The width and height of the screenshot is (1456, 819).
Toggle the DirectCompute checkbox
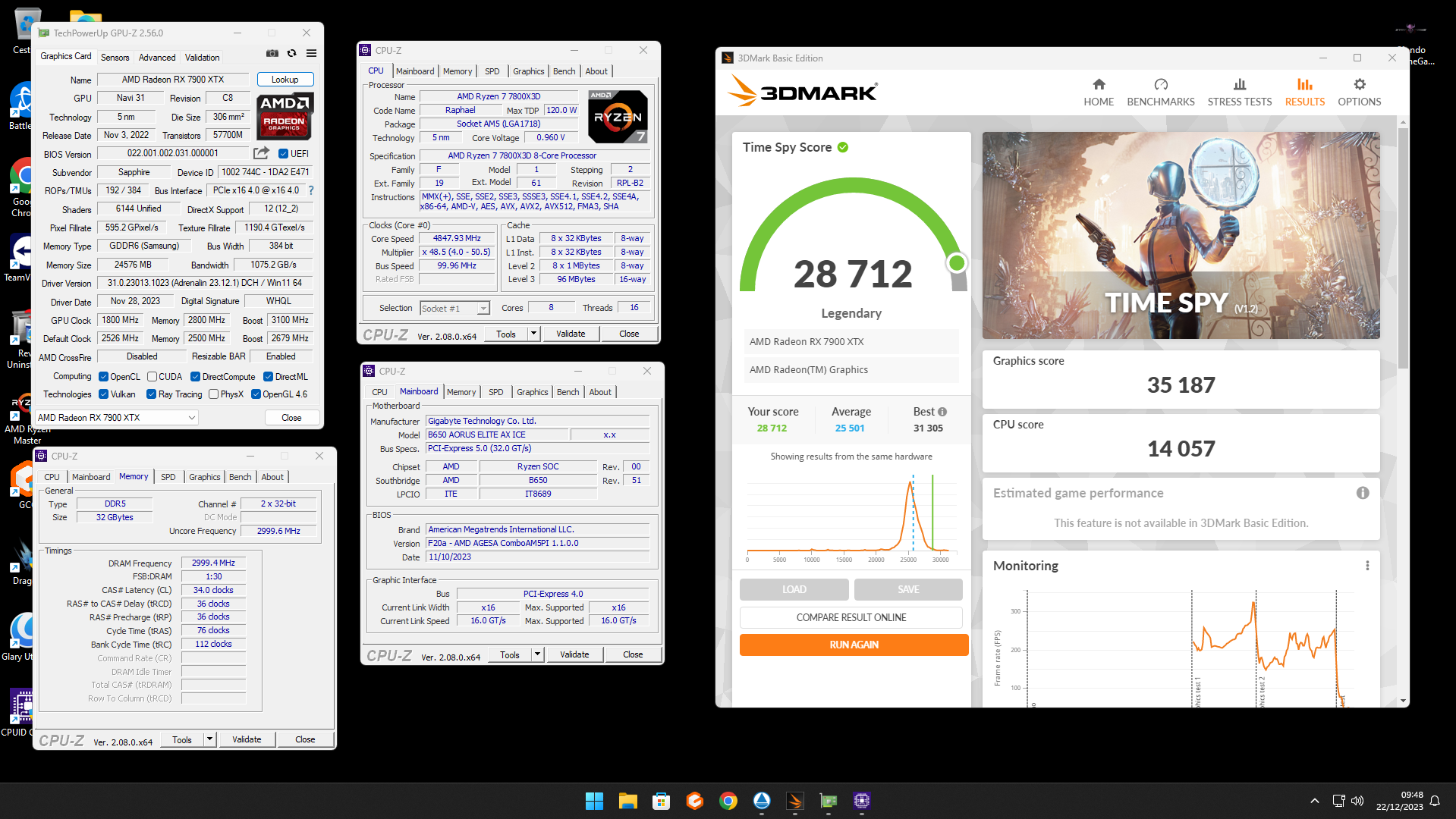(x=195, y=377)
